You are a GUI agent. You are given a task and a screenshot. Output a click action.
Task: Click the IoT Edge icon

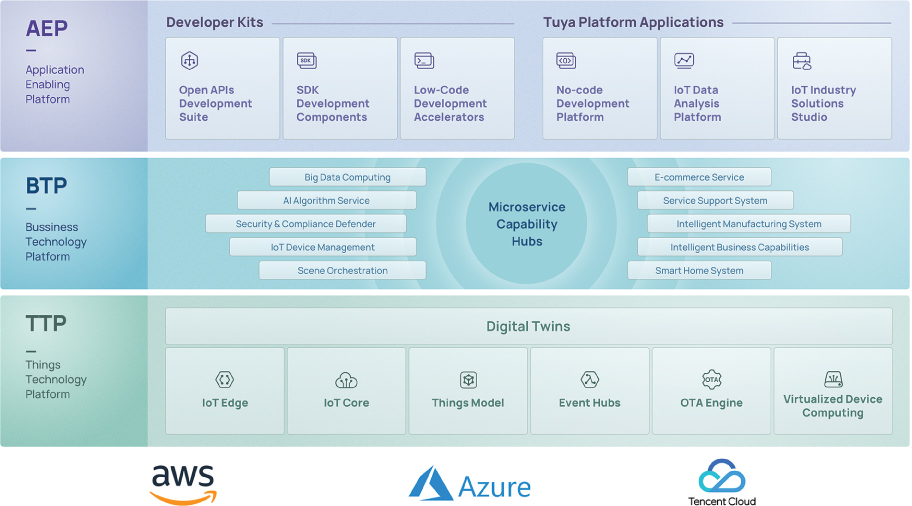click(x=224, y=380)
